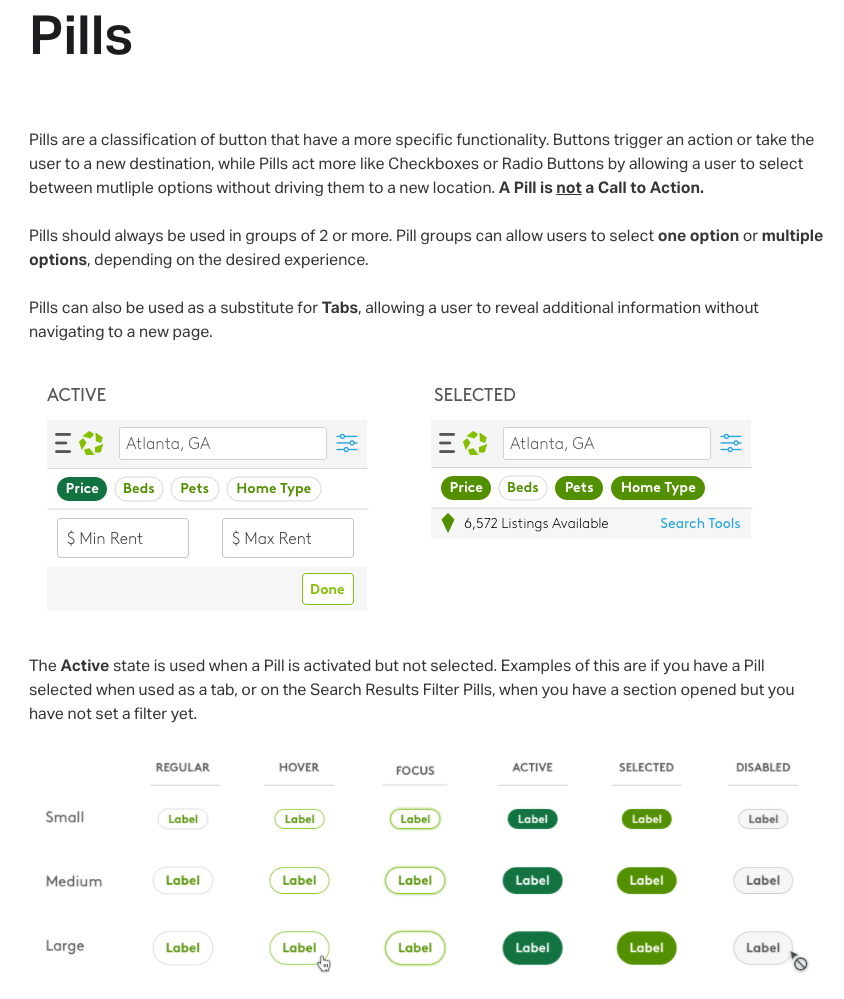Click the Done button
Viewport: 844px width, 999px height.
pyautogui.click(x=327, y=589)
